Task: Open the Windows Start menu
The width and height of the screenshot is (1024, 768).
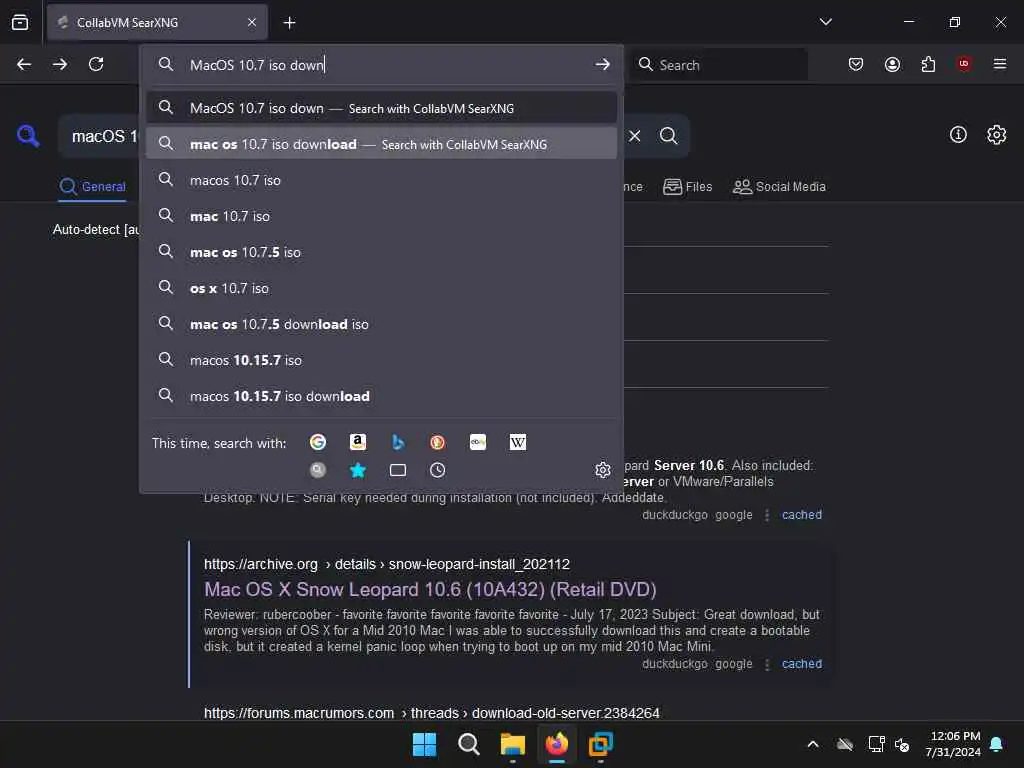Action: click(424, 744)
